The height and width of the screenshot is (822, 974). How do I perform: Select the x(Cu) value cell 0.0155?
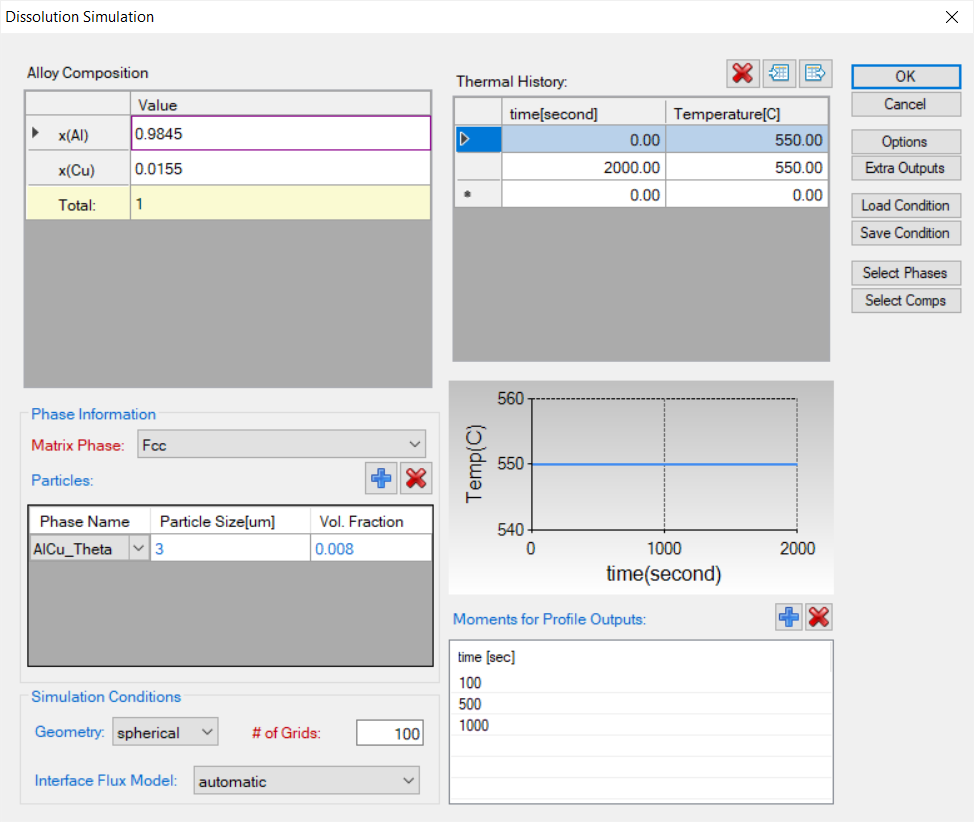pyautogui.click(x=280, y=169)
